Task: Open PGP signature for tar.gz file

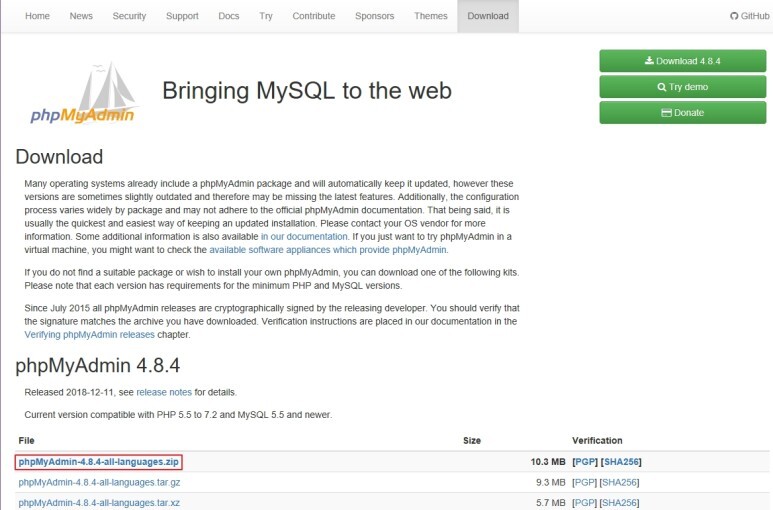Action: click(x=585, y=482)
